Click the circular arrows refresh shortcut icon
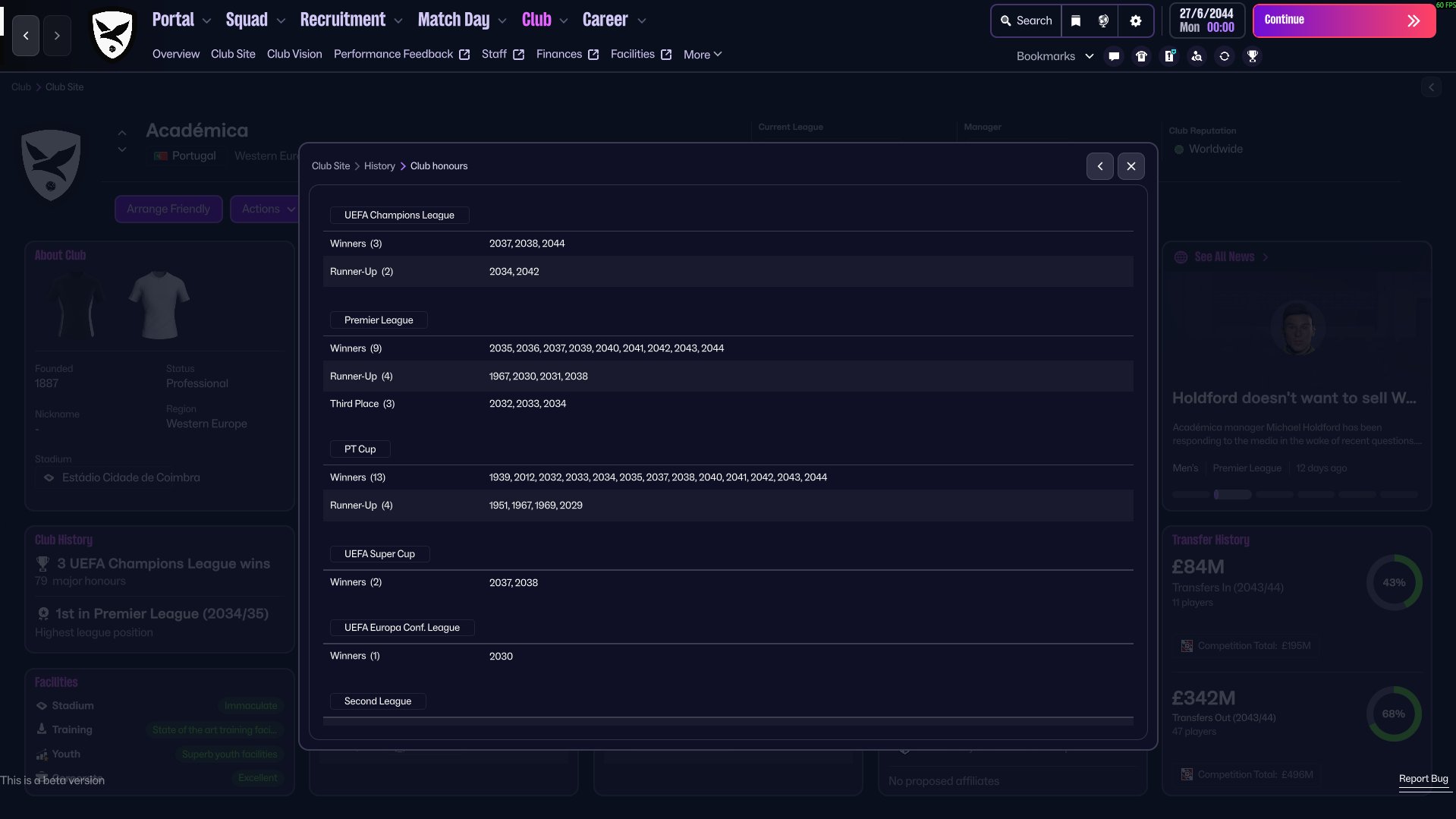1456x819 pixels. click(1225, 56)
